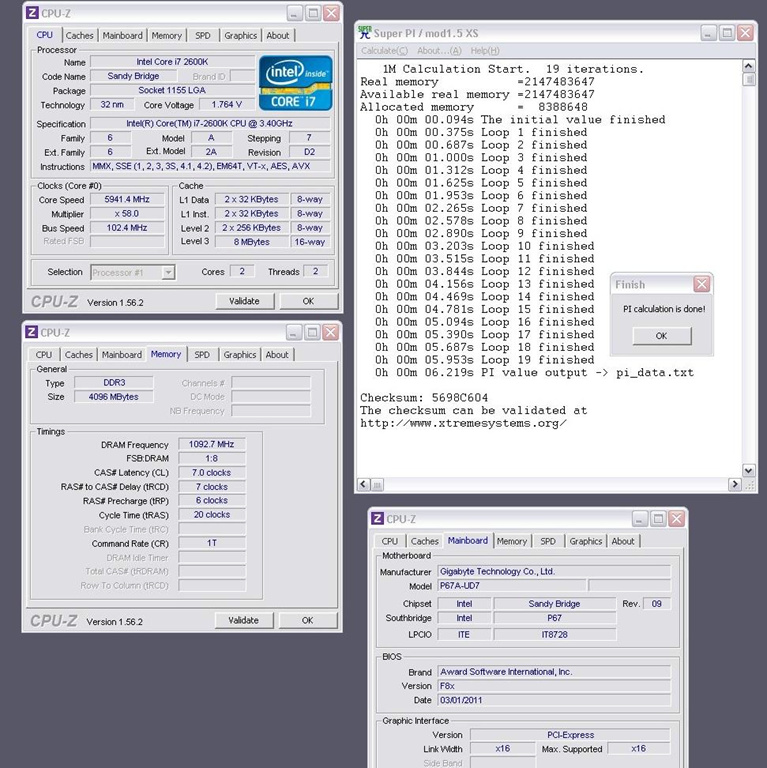Viewport: 767px width, 768px height.
Task: Click the memory Size value 4096 MBytes
Action: [x=114, y=397]
